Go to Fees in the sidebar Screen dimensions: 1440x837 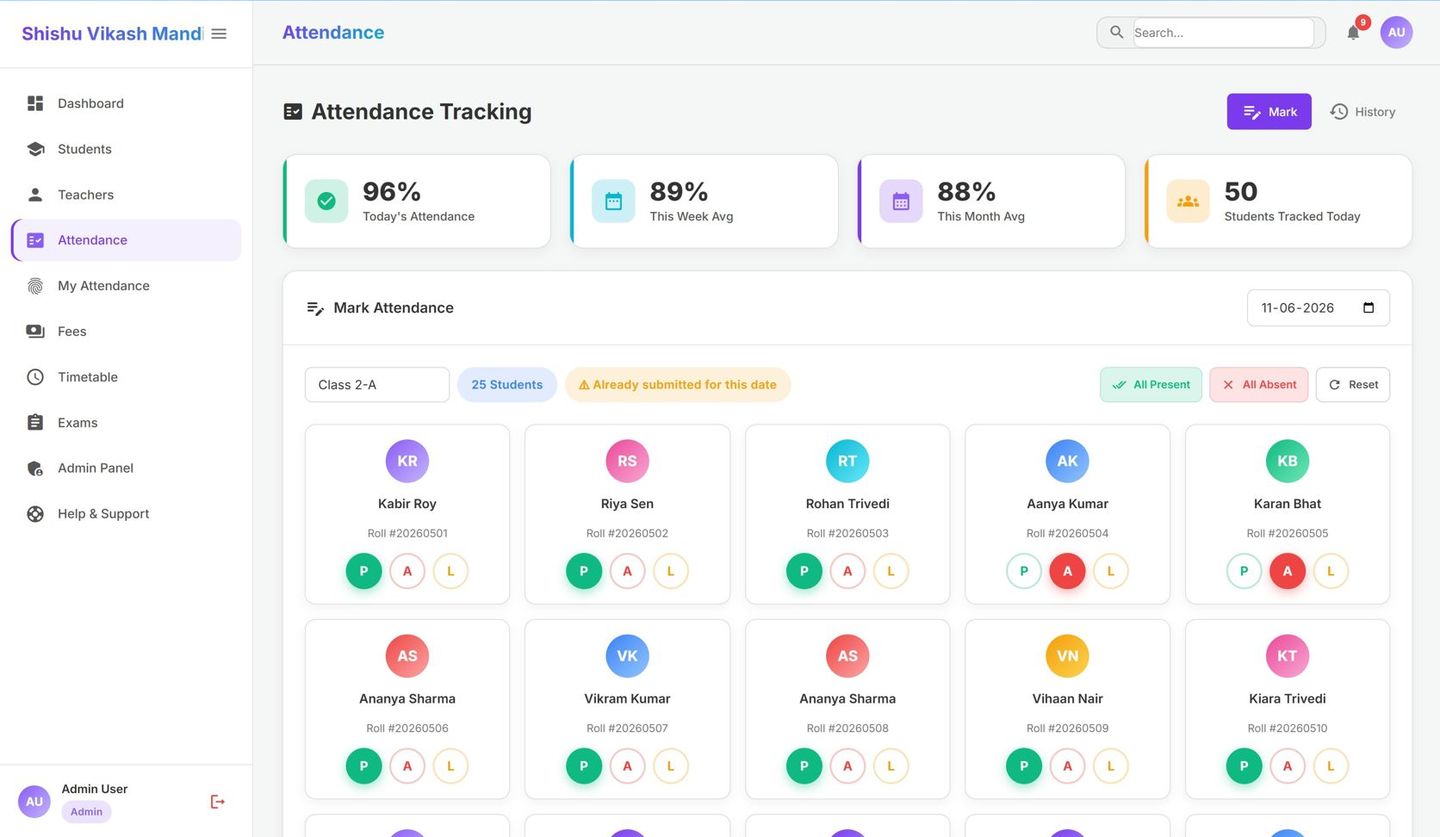126,331
